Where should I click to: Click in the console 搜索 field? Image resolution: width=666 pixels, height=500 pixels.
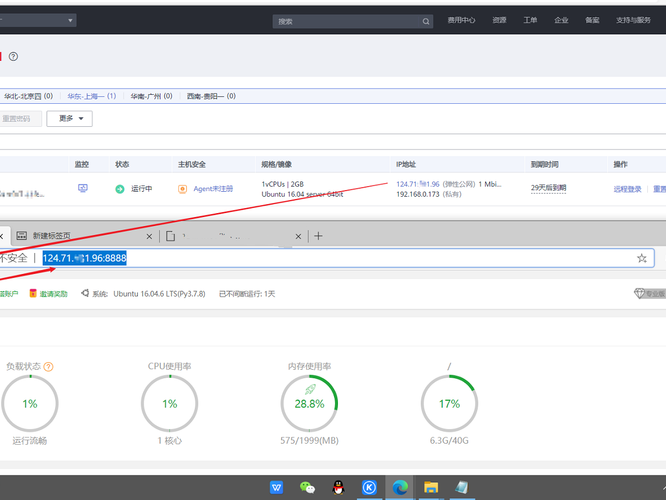(x=353, y=21)
